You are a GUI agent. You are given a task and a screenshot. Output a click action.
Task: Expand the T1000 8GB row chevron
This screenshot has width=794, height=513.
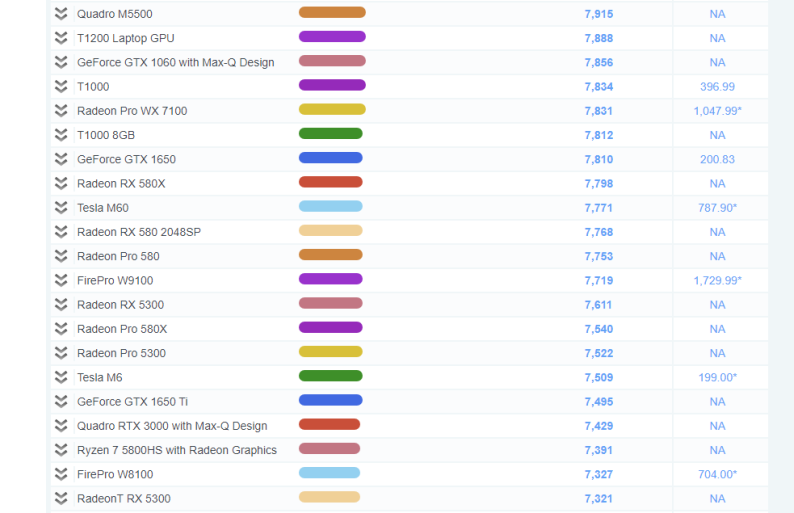tap(61, 135)
